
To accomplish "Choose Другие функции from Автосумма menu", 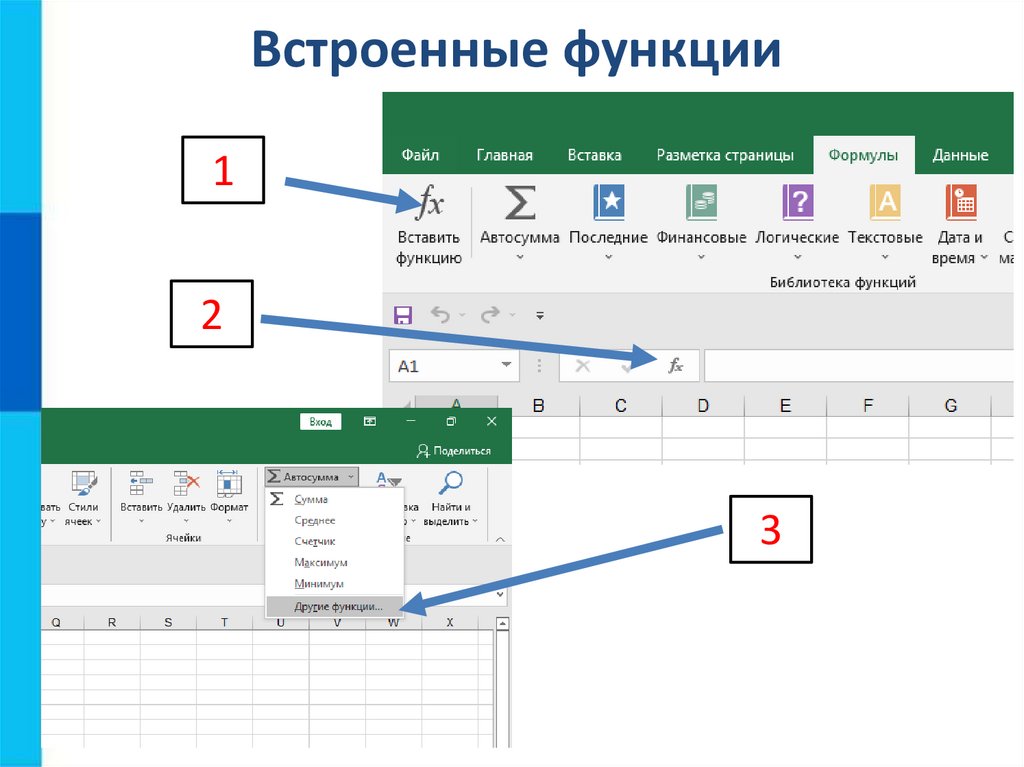I will pos(334,606).
